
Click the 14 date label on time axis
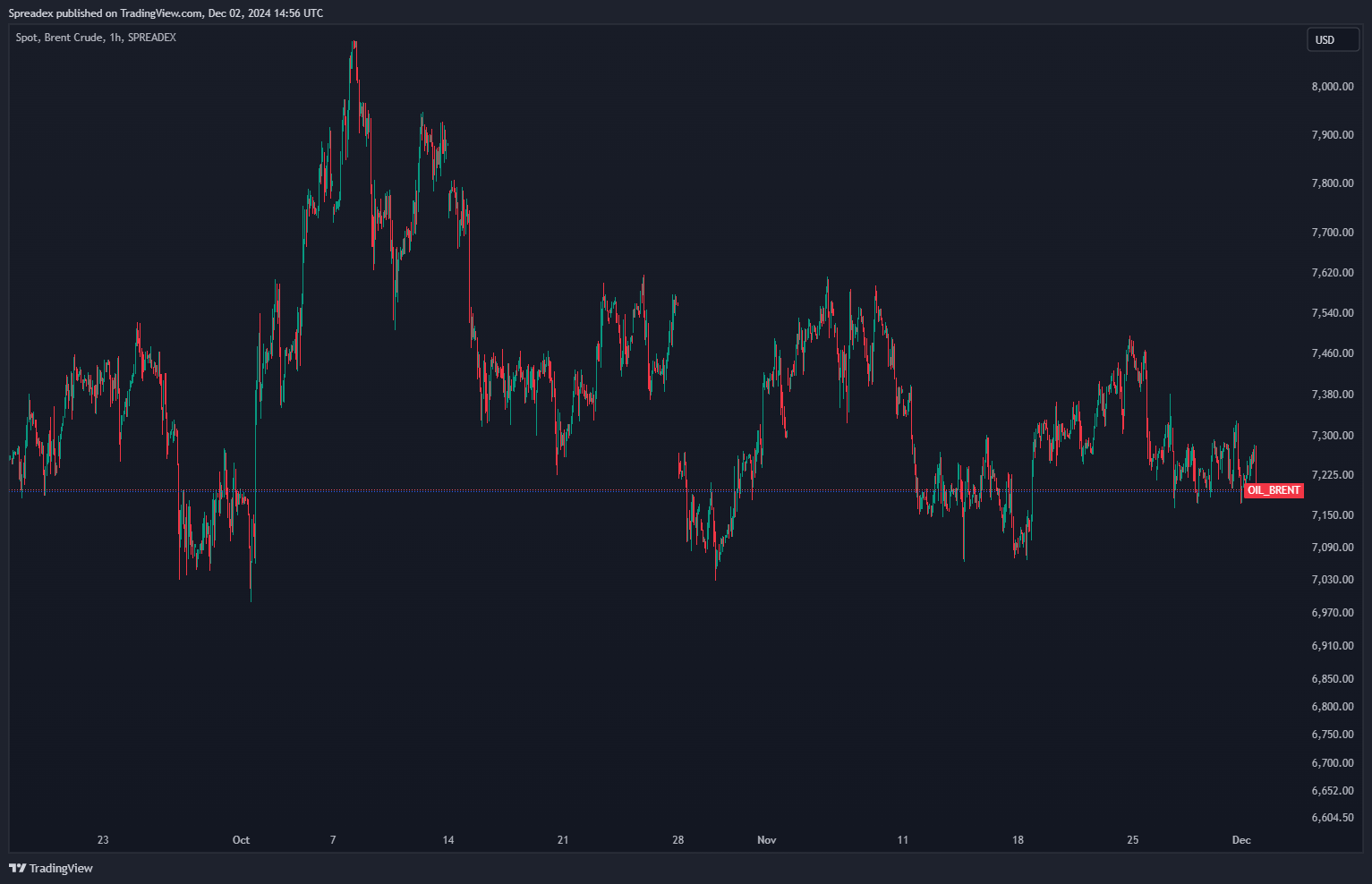[448, 840]
